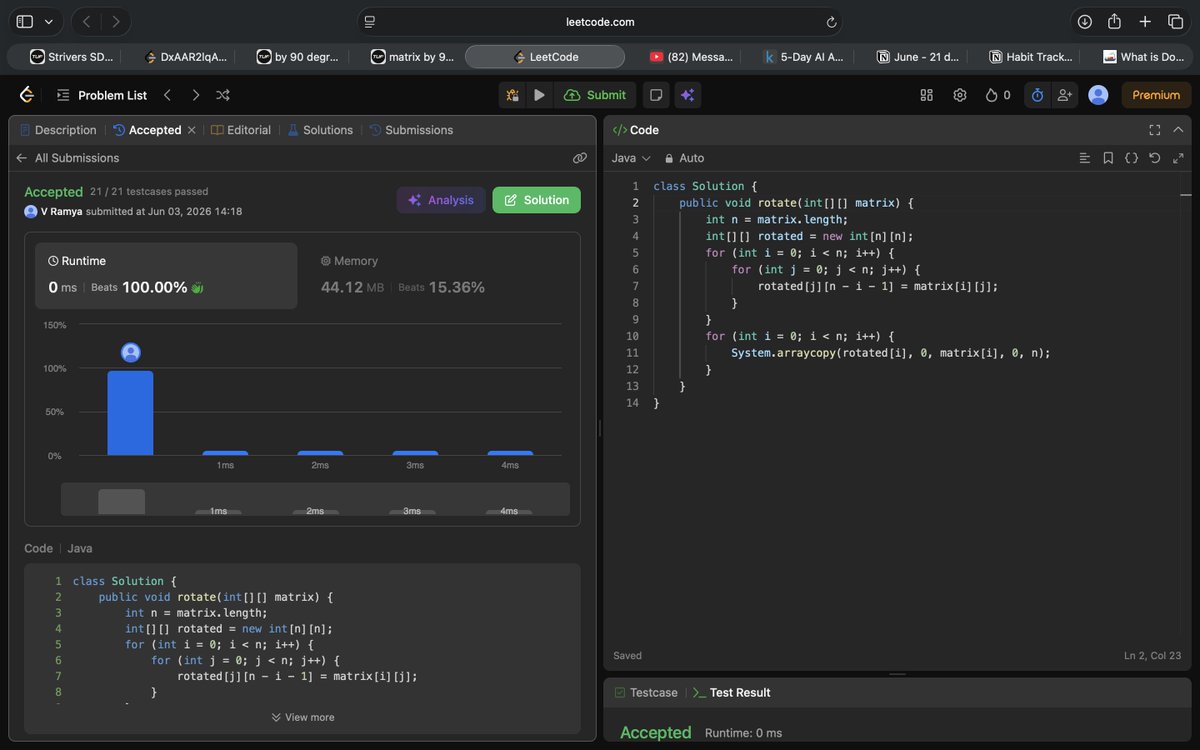This screenshot has height=750, width=1200.
Task: Start the timer stopwatch icon
Action: click(1037, 95)
